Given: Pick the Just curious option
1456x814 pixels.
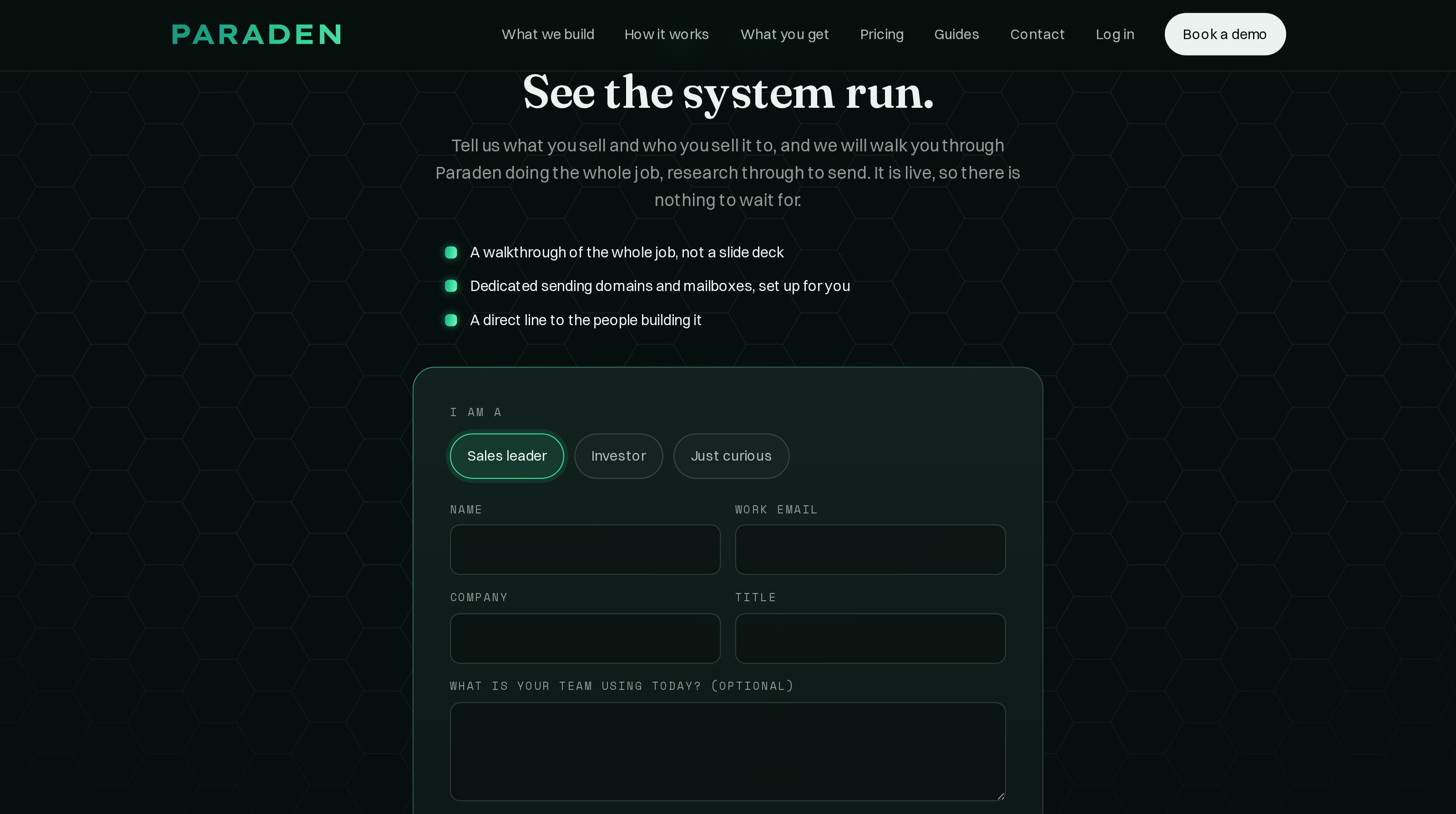Looking at the screenshot, I should click(x=731, y=456).
